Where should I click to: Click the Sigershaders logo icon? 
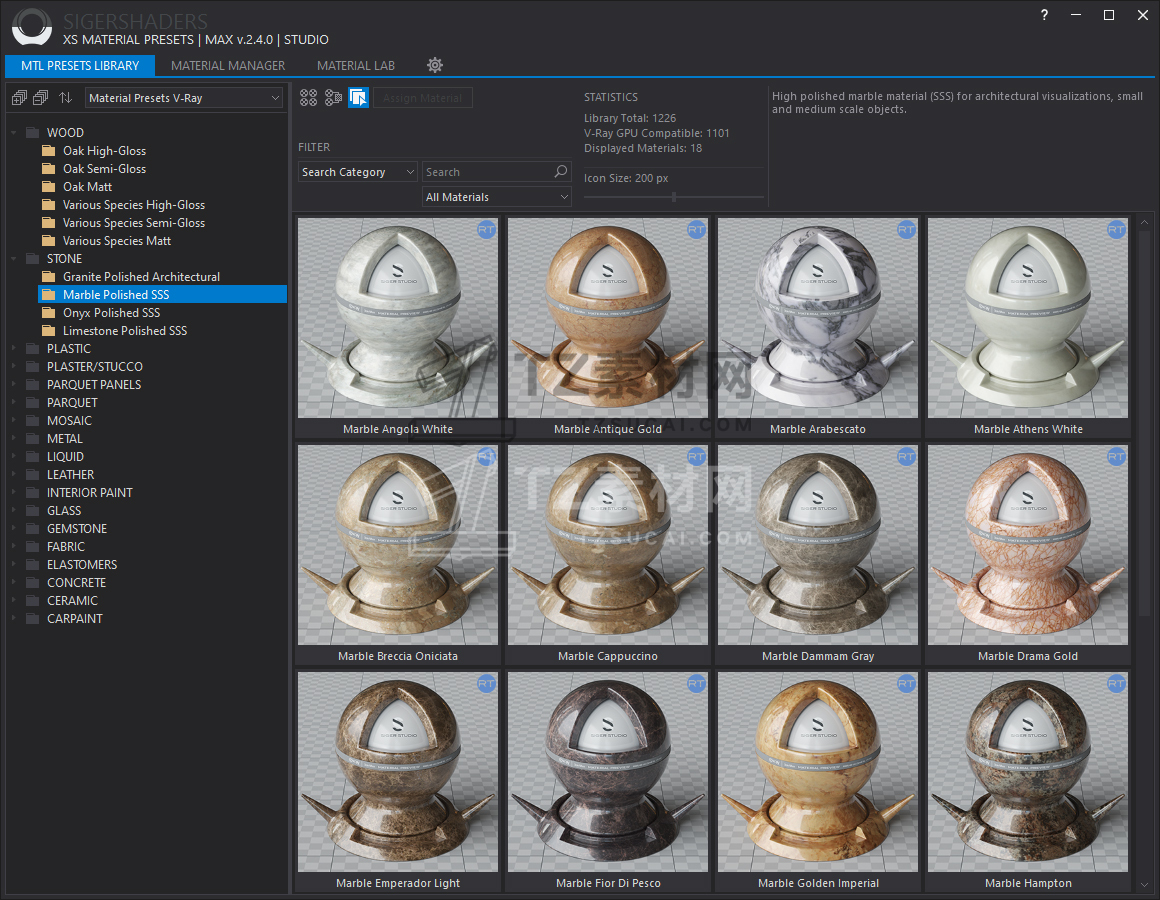(x=32, y=27)
